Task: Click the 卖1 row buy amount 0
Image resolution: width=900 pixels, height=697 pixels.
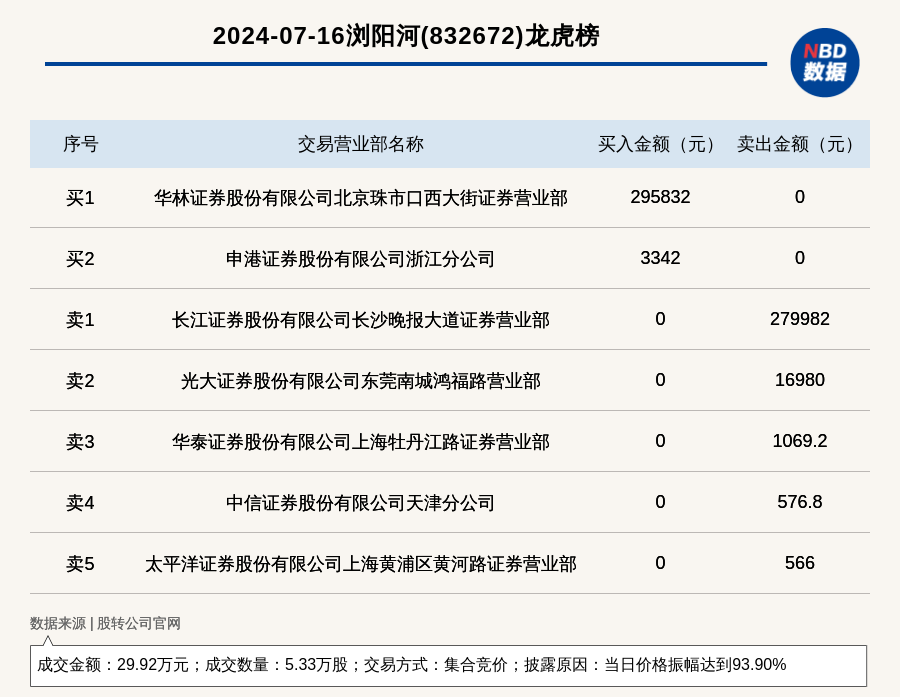Action: [x=660, y=319]
